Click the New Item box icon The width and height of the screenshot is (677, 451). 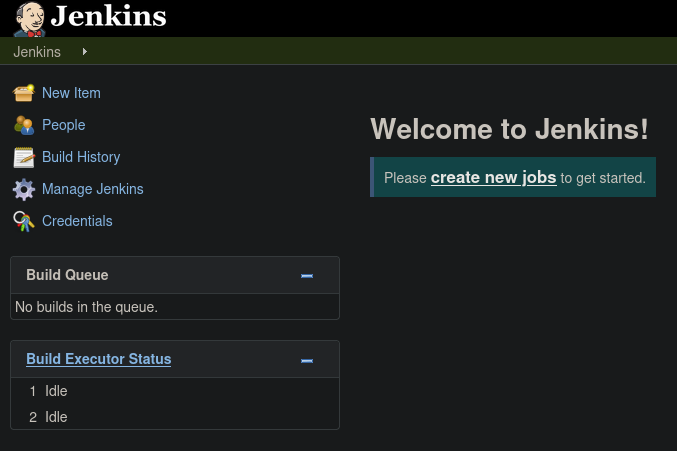24,93
